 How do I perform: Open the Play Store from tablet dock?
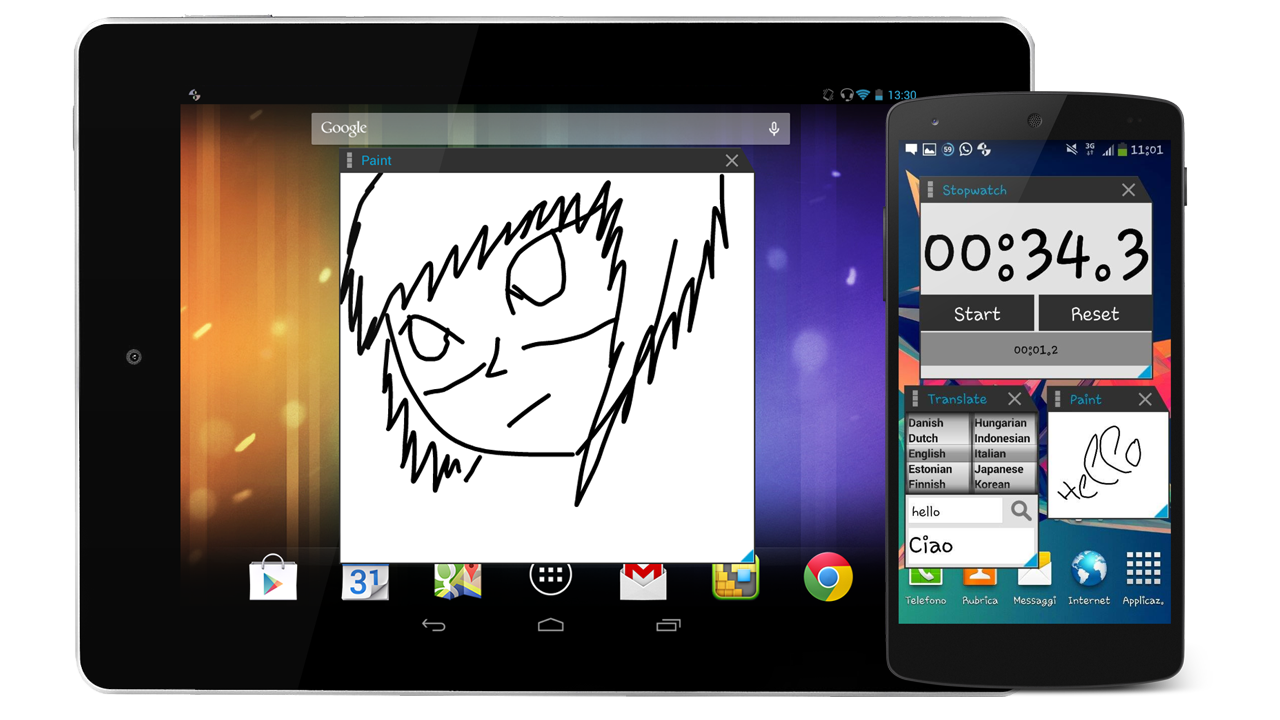[x=273, y=577]
